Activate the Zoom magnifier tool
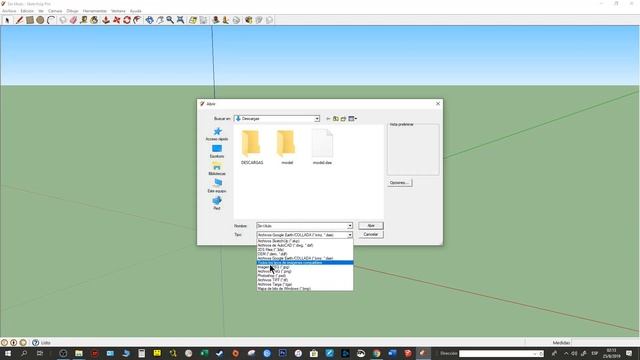The image size is (640, 360). click(x=170, y=20)
